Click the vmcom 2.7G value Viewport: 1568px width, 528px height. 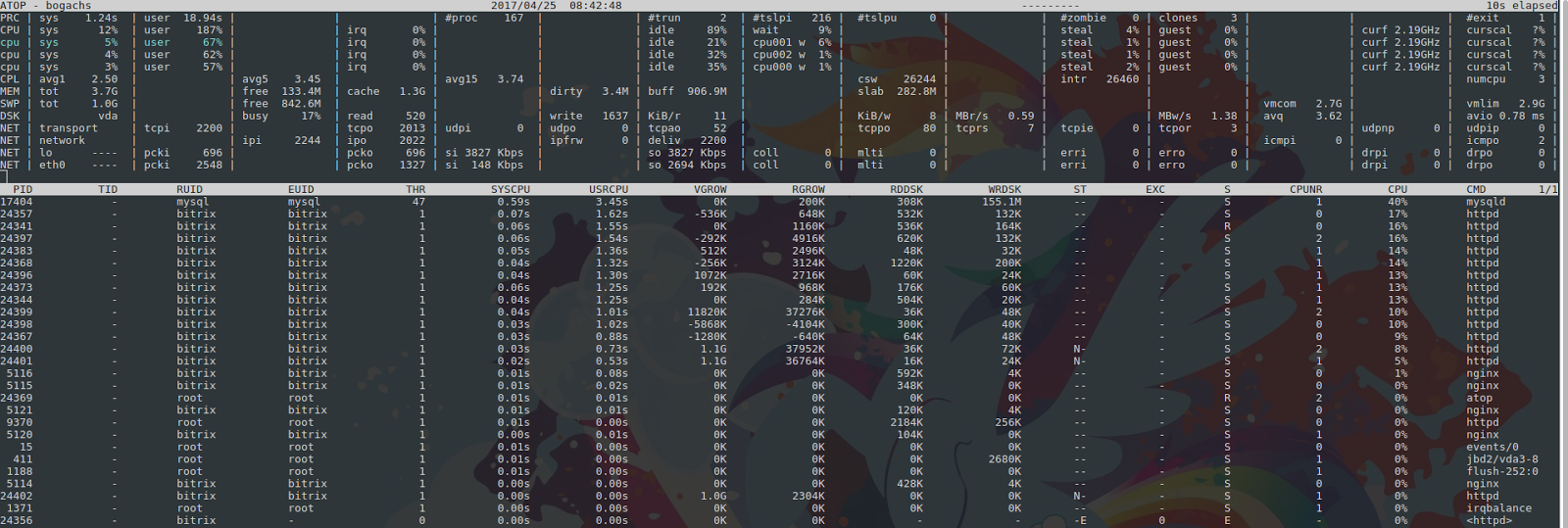pyautogui.click(x=1302, y=104)
